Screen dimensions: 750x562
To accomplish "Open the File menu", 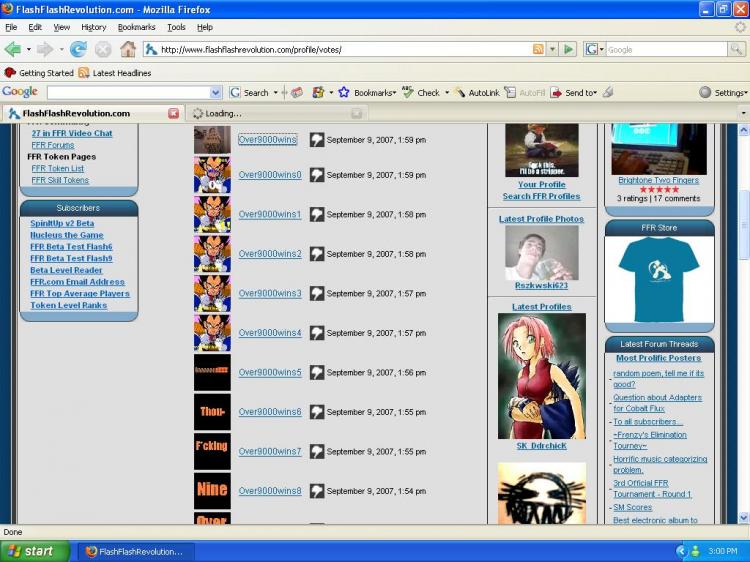I will pos(11,27).
